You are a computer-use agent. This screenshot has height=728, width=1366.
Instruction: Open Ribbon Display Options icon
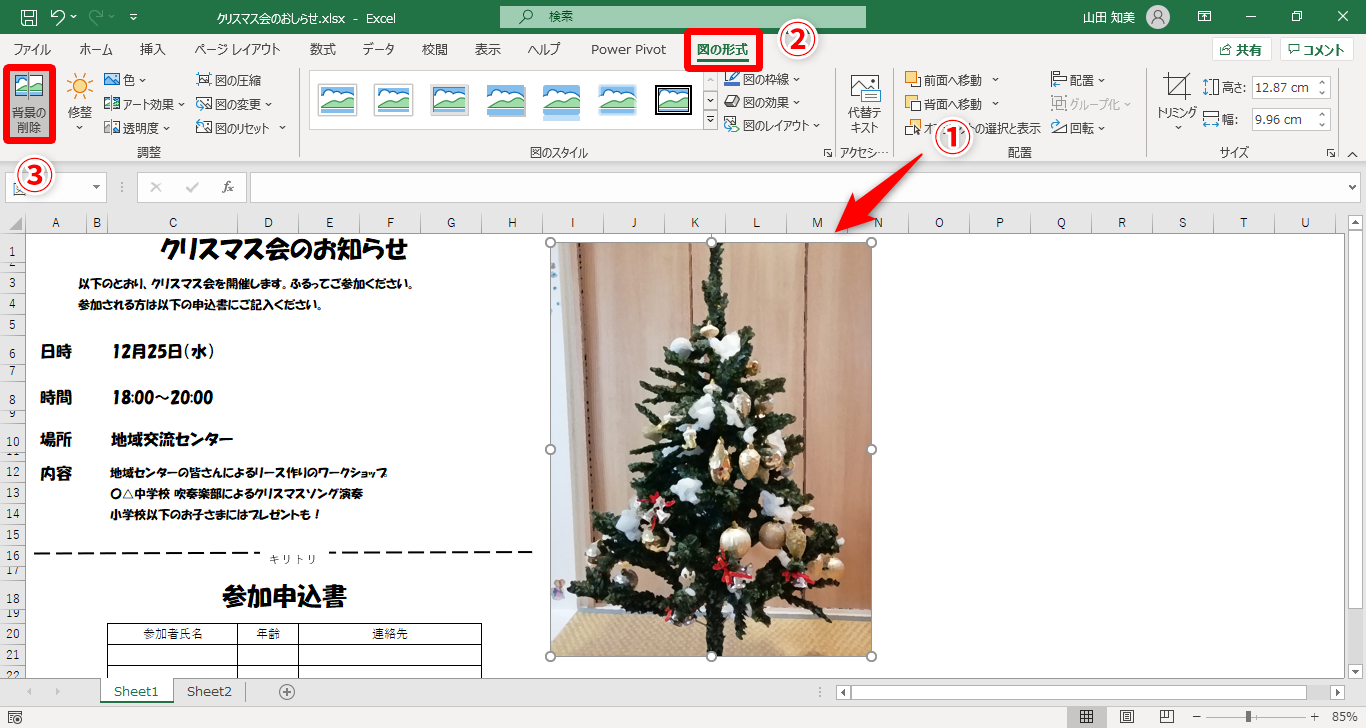click(x=1205, y=17)
